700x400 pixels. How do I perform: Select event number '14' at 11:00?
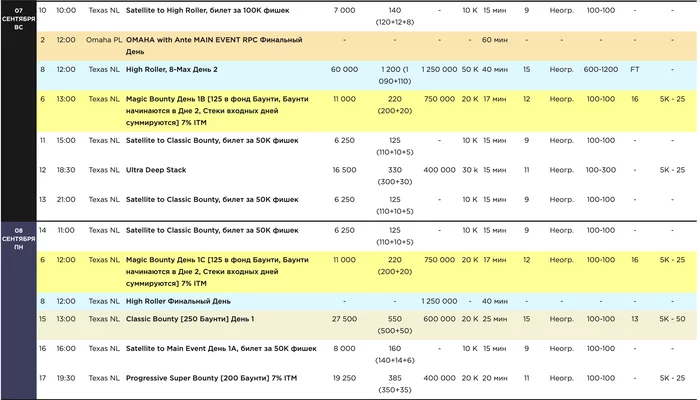pos(42,230)
